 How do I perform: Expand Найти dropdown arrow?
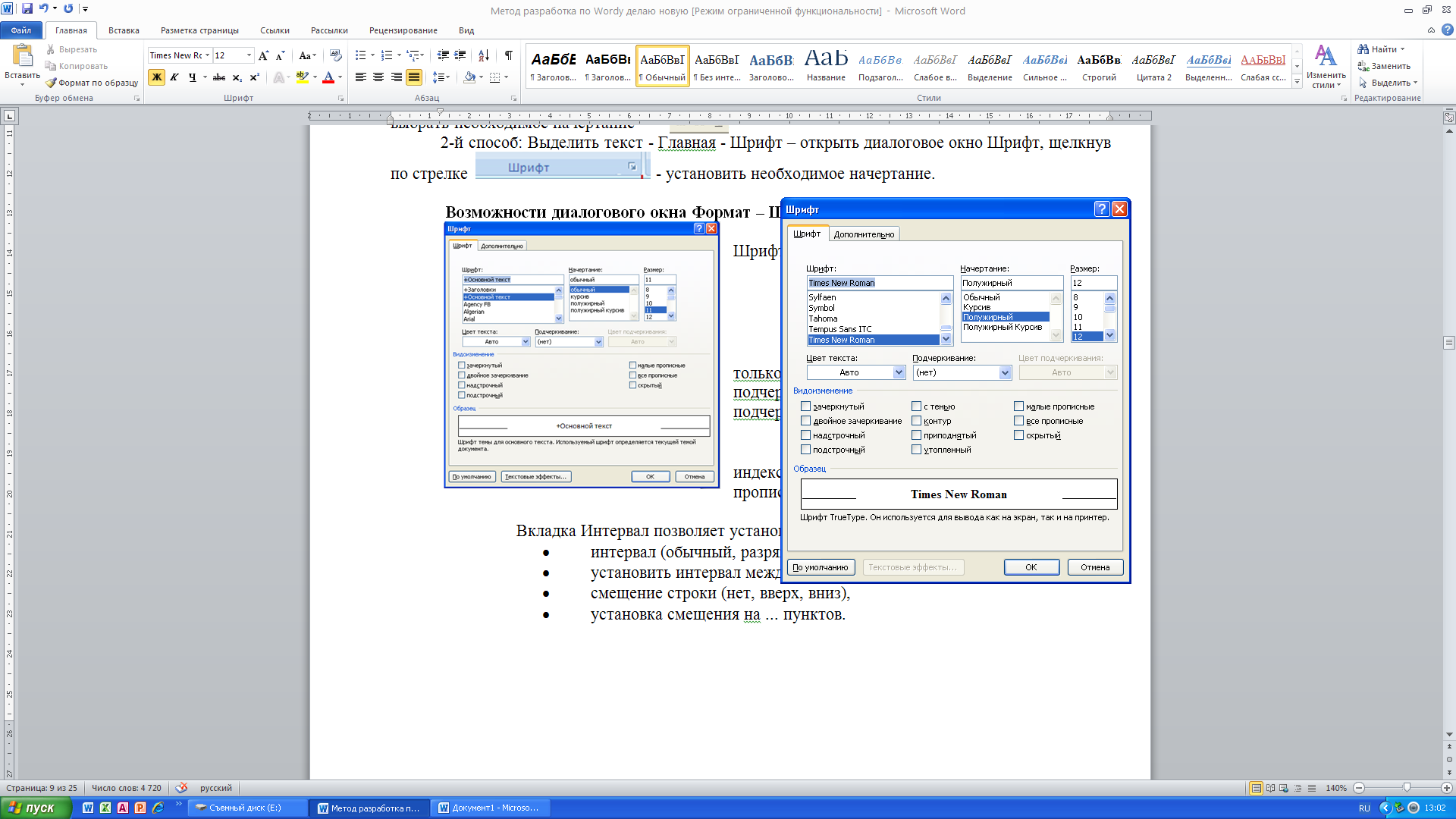click(x=1402, y=49)
